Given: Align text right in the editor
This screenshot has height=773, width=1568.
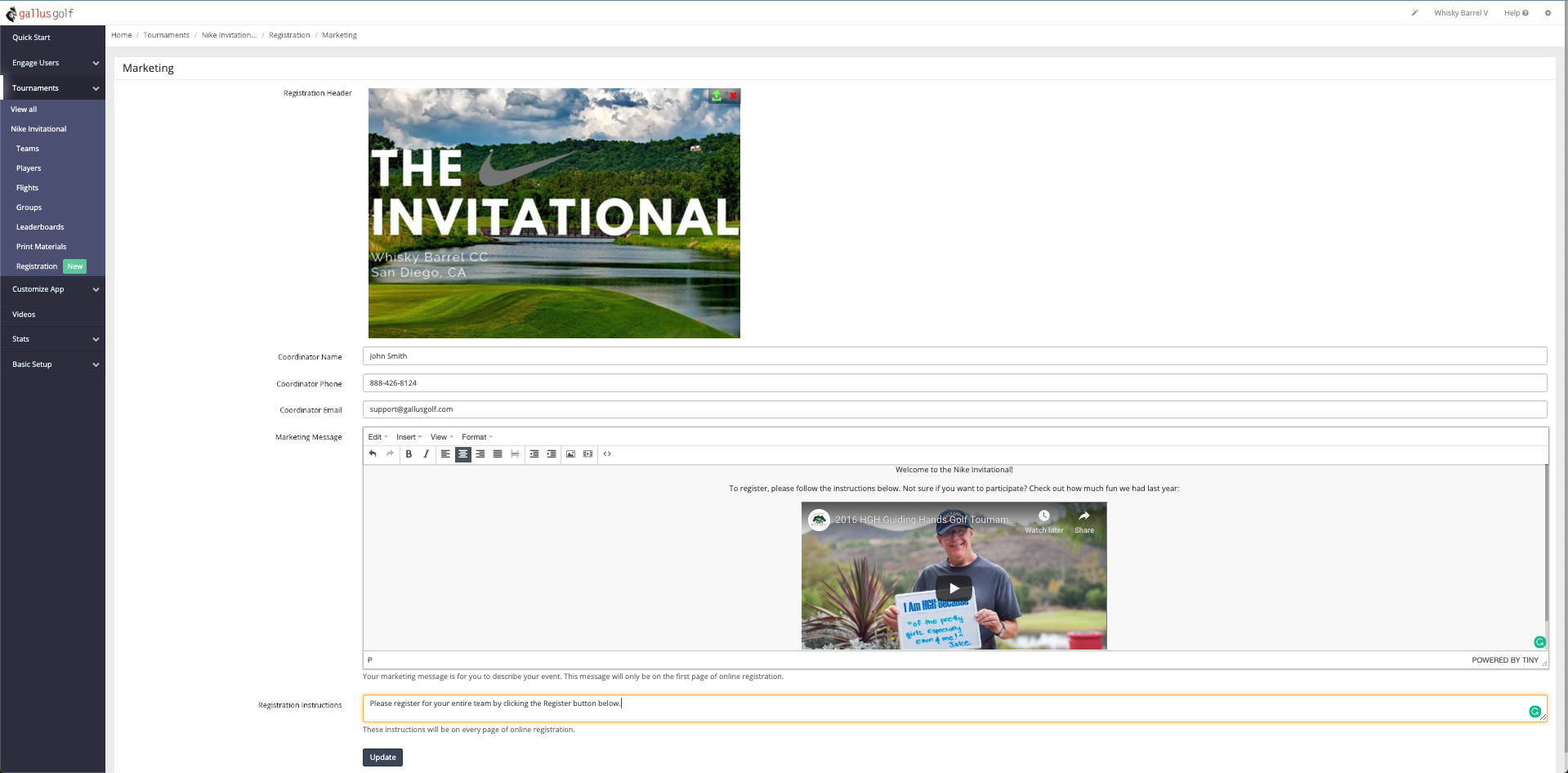Looking at the screenshot, I should coord(480,454).
